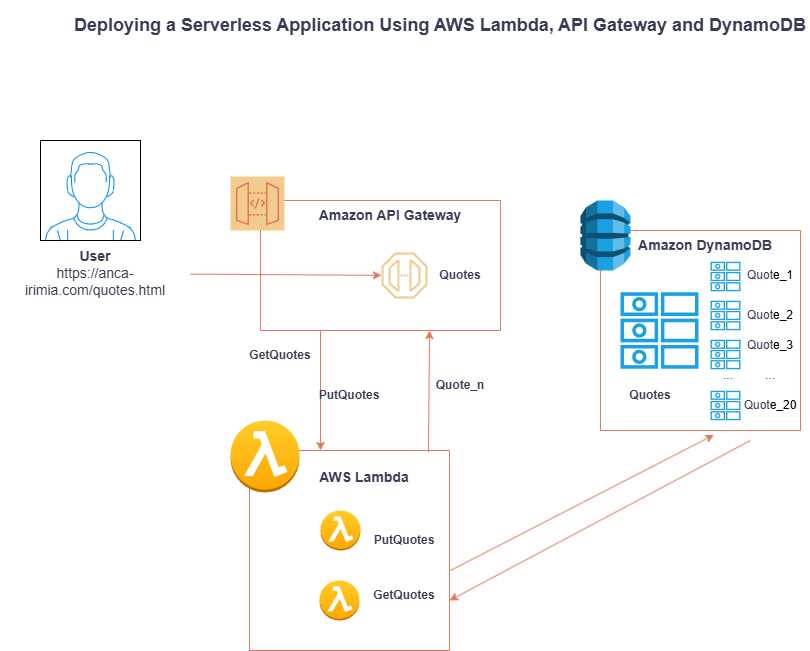This screenshot has width=810, height=651.
Task: Click the anca-irimia.com quotes URL text
Action: pos(95,282)
